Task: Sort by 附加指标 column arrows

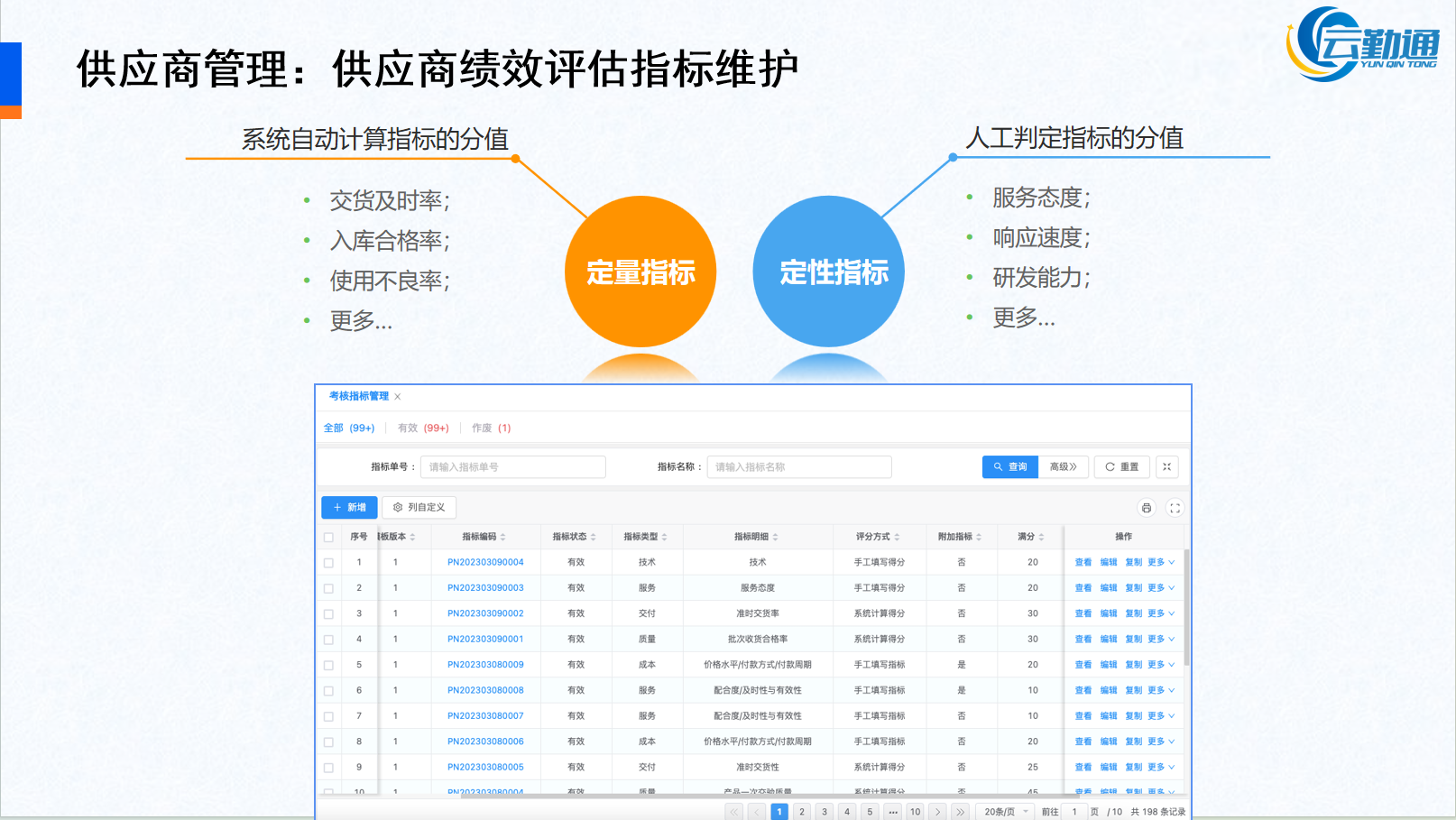Action: tap(979, 537)
